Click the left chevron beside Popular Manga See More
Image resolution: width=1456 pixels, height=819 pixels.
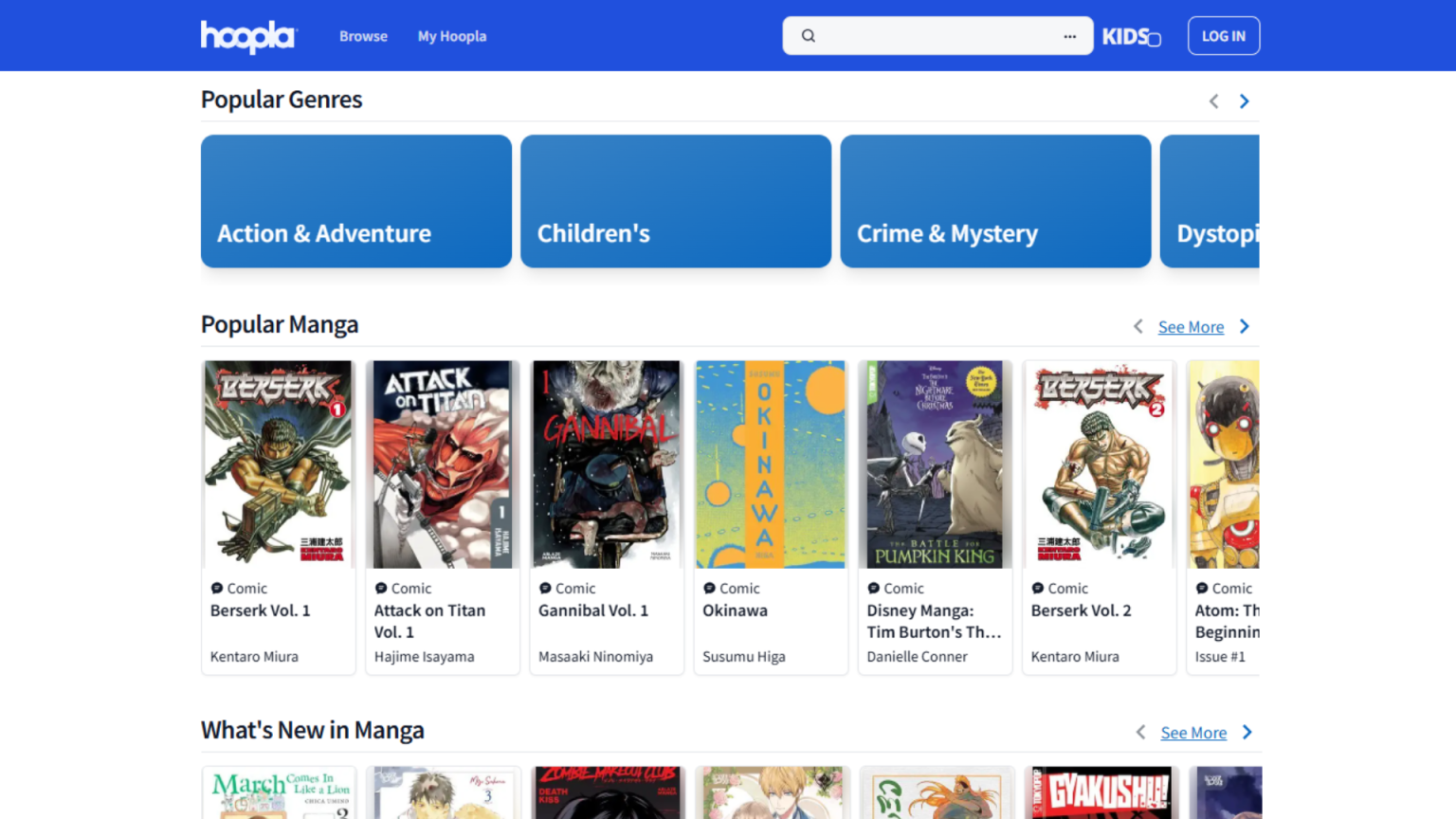click(1137, 326)
